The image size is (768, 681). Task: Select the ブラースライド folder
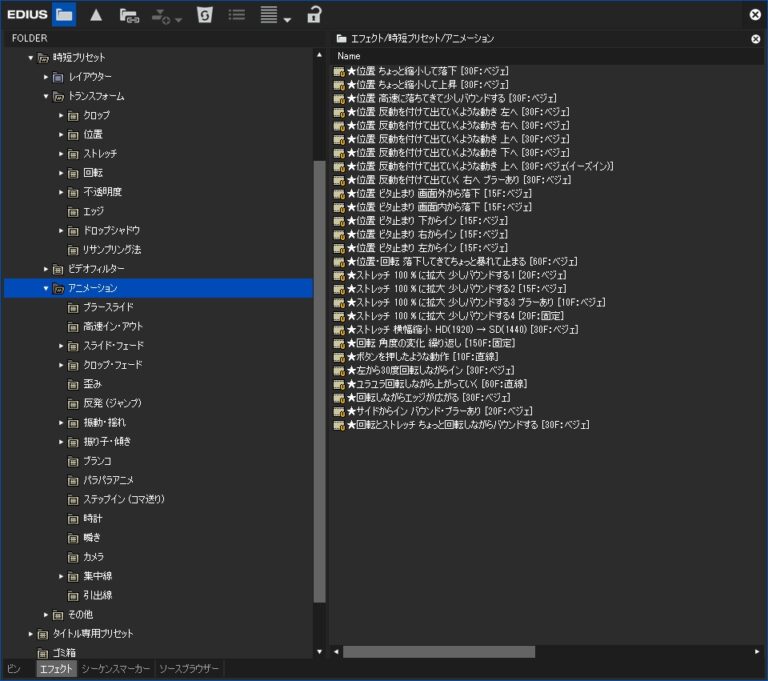click(108, 307)
